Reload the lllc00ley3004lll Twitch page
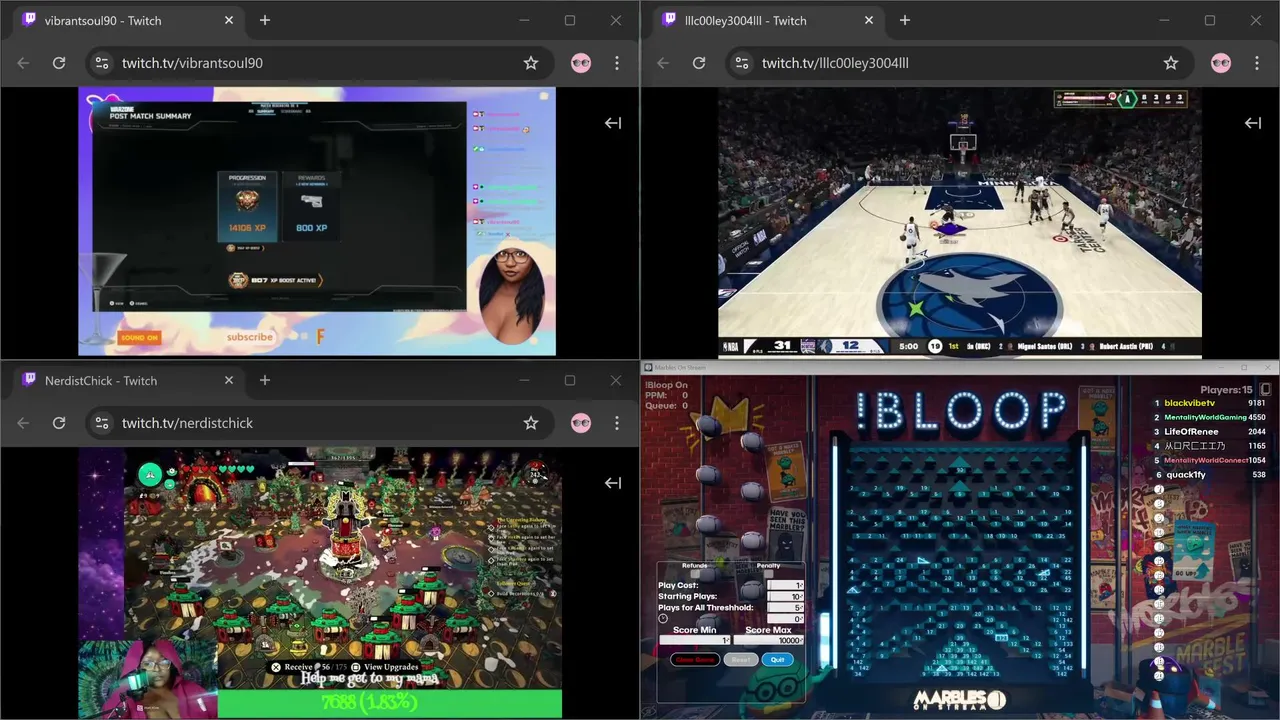This screenshot has height=720, width=1280. [699, 63]
